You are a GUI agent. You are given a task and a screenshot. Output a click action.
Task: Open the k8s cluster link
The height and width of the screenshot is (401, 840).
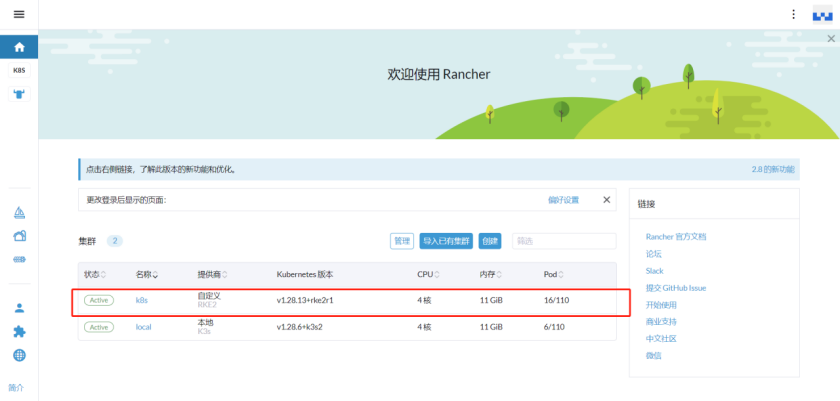(141, 300)
